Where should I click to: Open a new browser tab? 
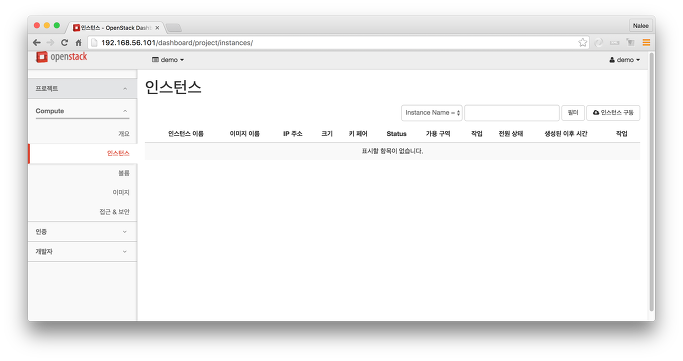pos(174,28)
